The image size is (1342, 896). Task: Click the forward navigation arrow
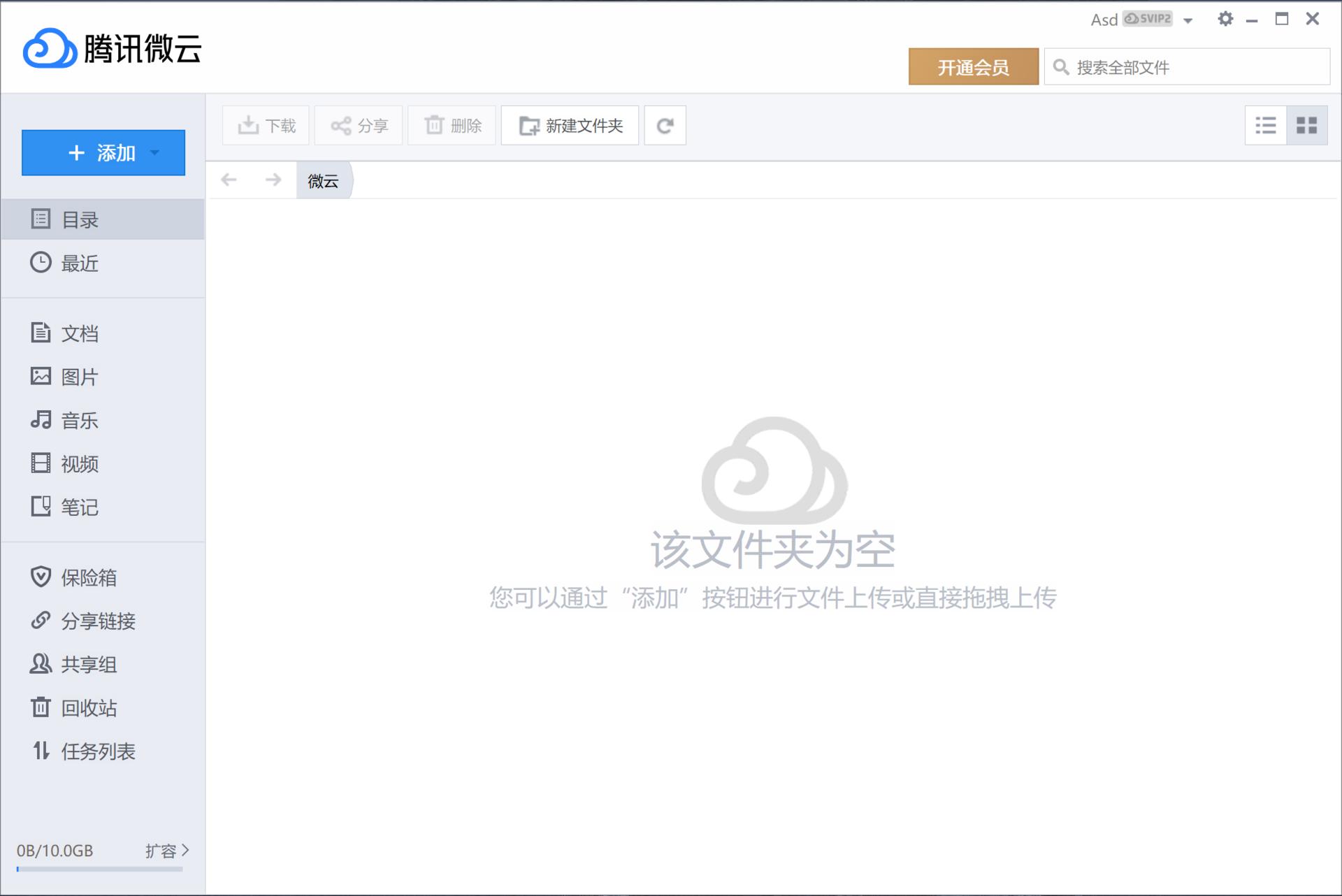pyautogui.click(x=273, y=180)
